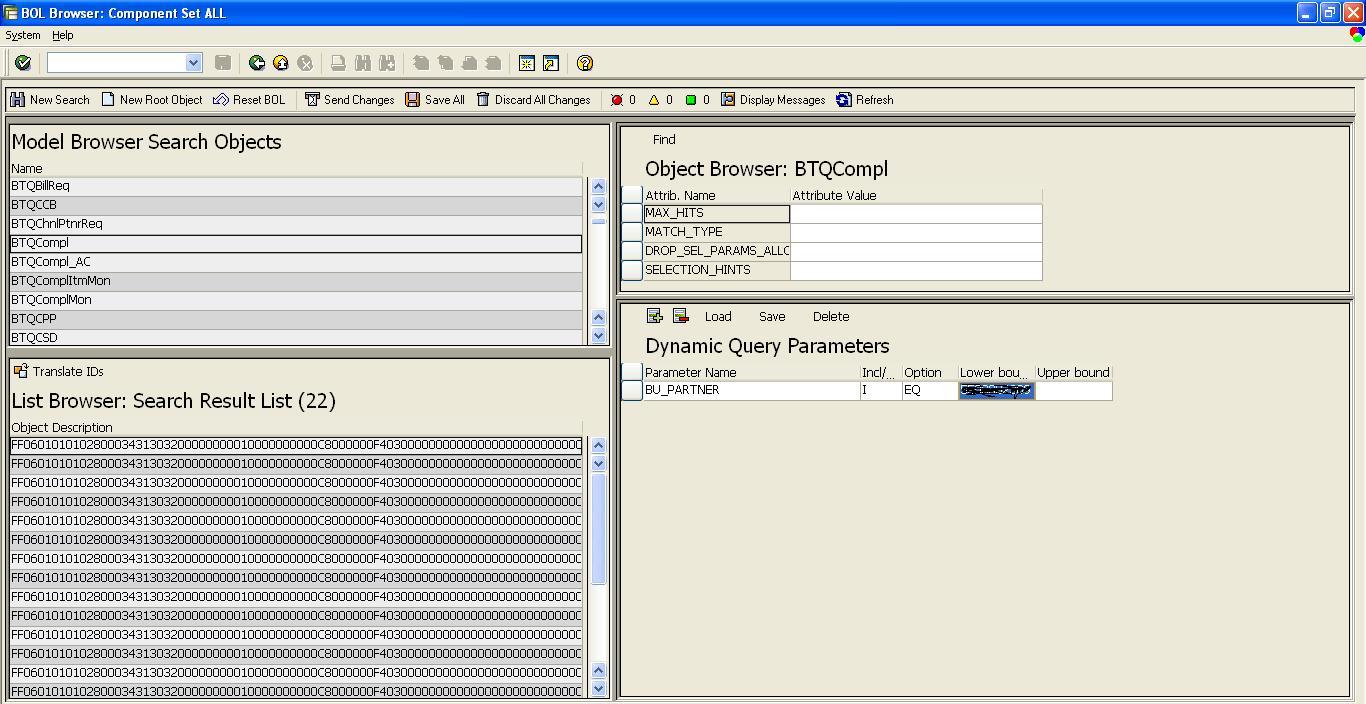Select BTQComplItmMon in the search objects list
This screenshot has height=704, width=1366.
pos(61,281)
